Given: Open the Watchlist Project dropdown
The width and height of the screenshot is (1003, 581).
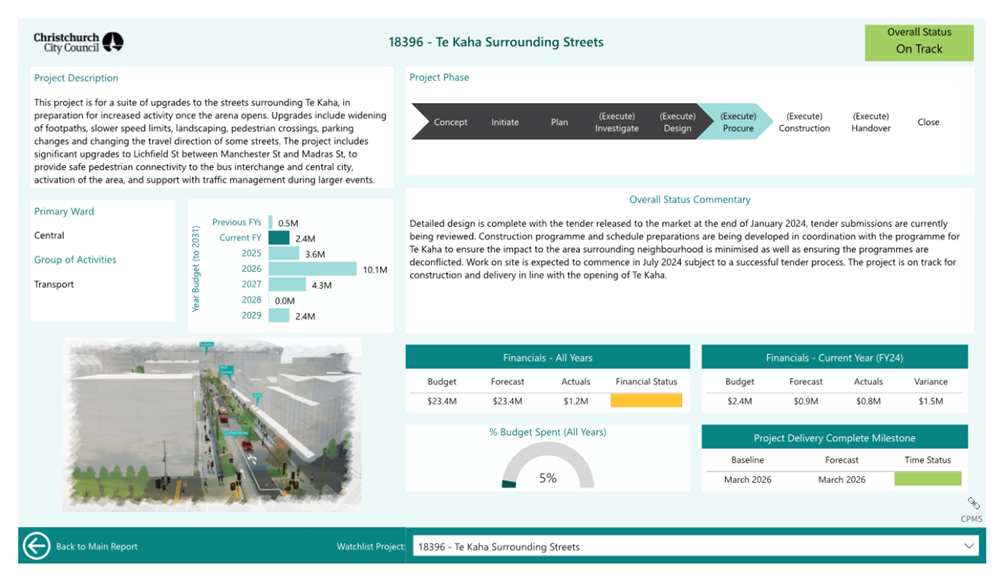Looking at the screenshot, I should (696, 546).
